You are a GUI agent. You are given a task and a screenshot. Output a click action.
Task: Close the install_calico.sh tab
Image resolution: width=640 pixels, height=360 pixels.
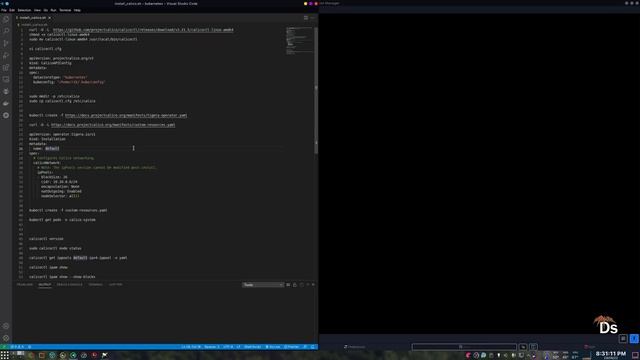pos(49,18)
